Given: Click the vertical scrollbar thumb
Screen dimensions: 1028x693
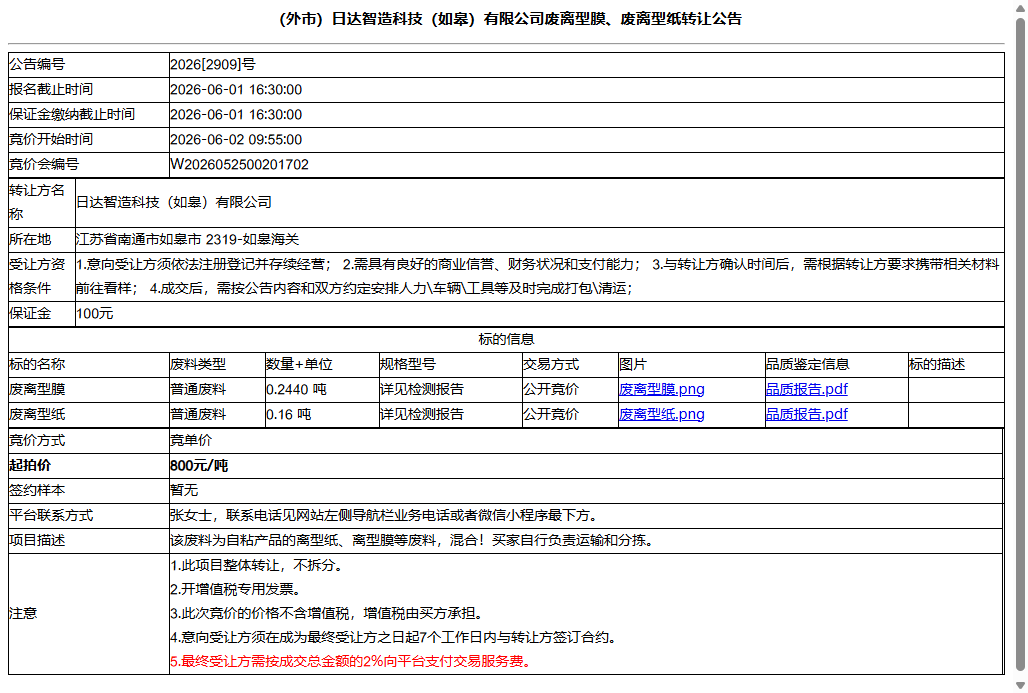Looking at the screenshot, I should pyautogui.click(x=1020, y=346).
